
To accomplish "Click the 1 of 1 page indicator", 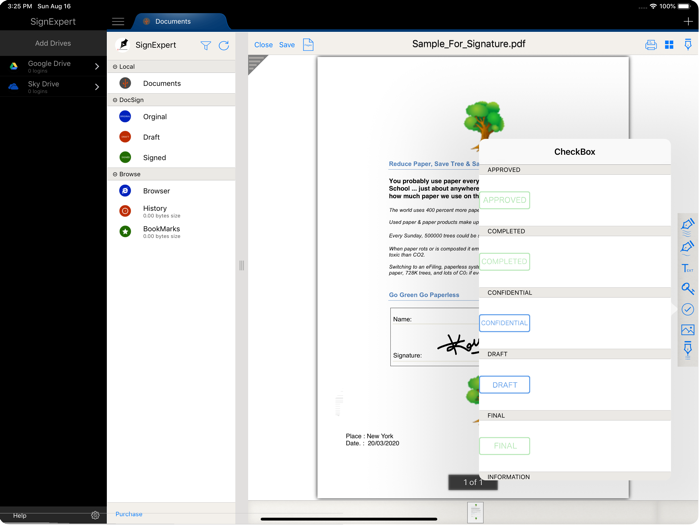I will point(473,482).
